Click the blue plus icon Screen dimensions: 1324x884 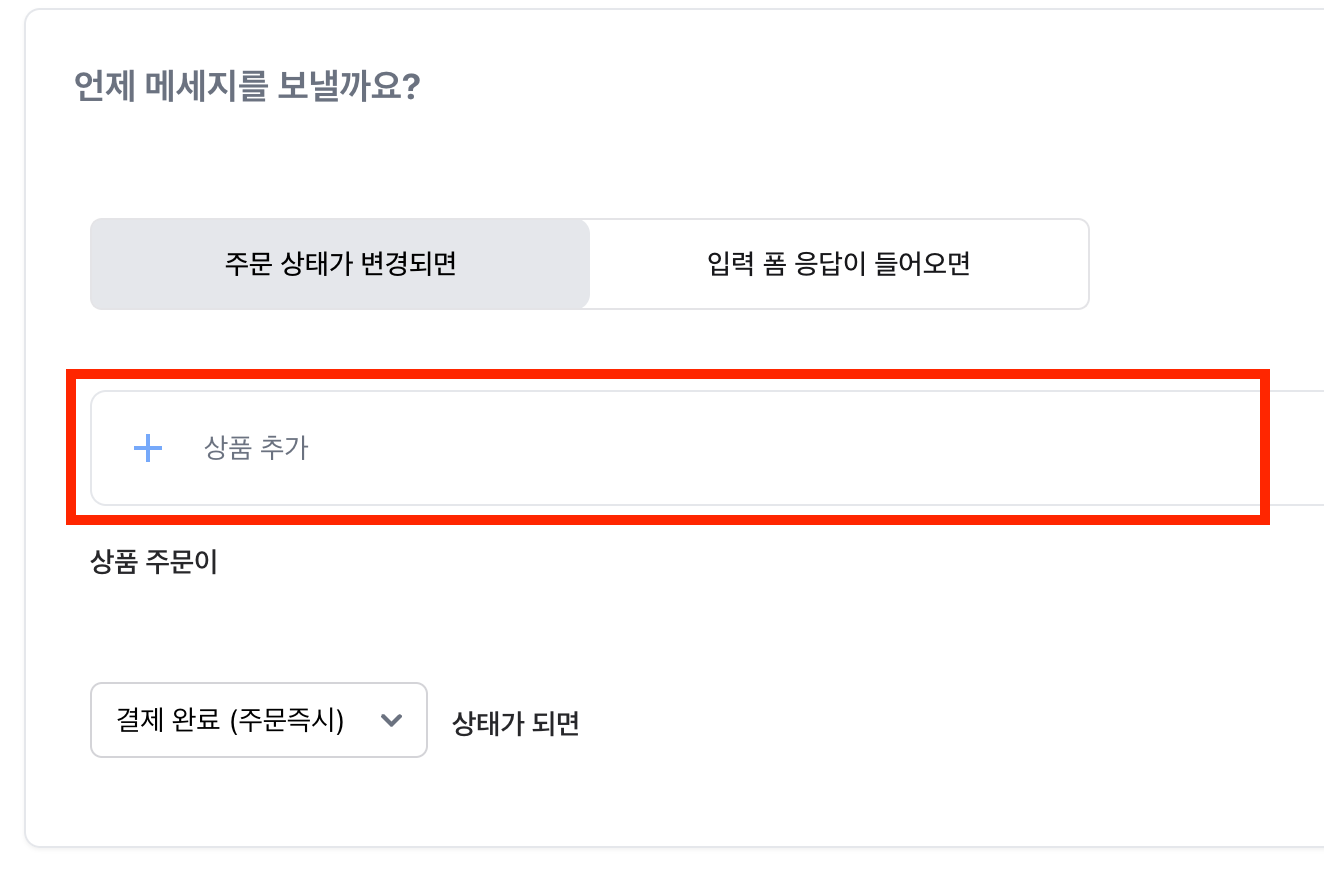click(148, 448)
